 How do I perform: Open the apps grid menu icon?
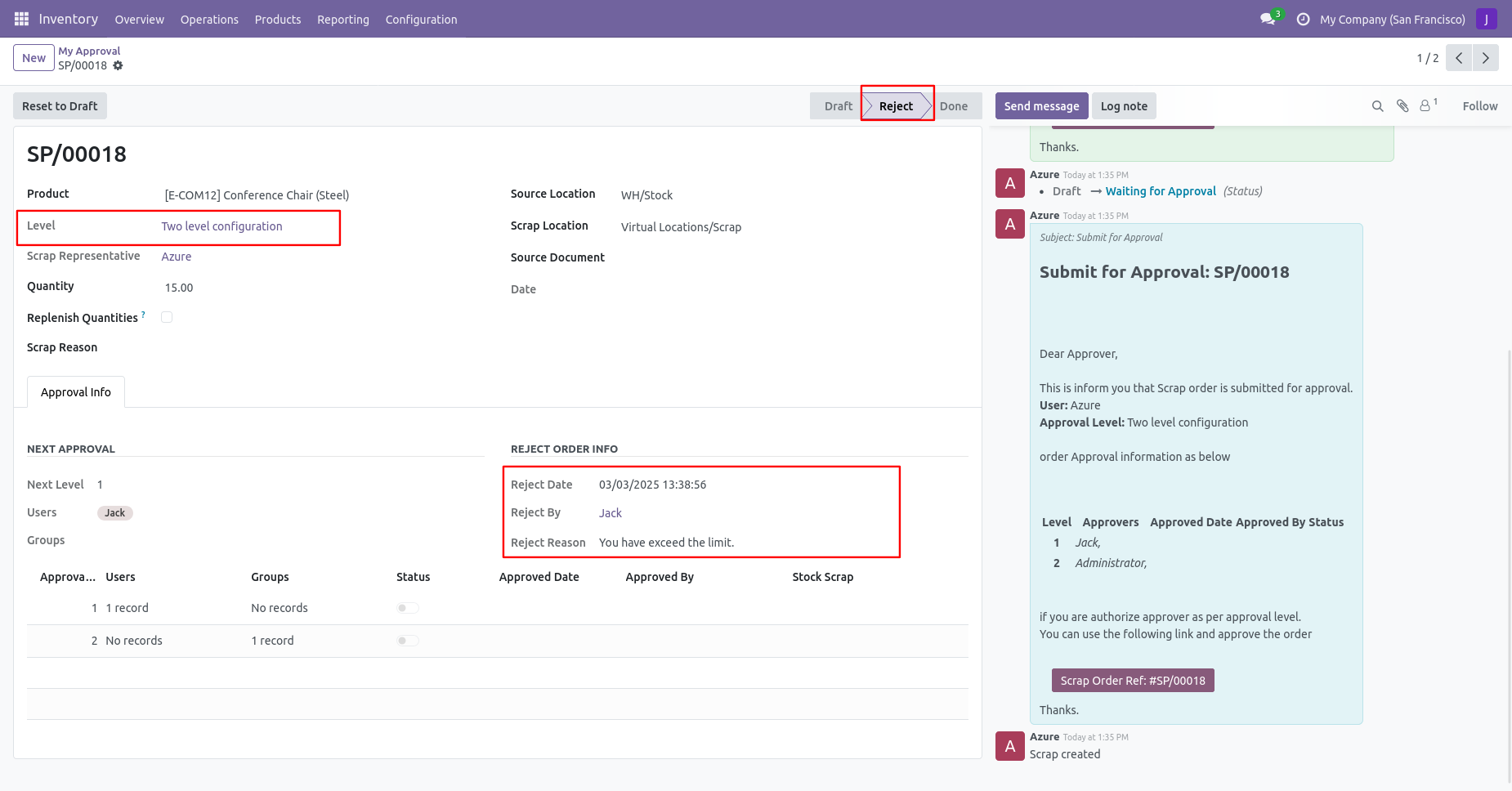(21, 19)
